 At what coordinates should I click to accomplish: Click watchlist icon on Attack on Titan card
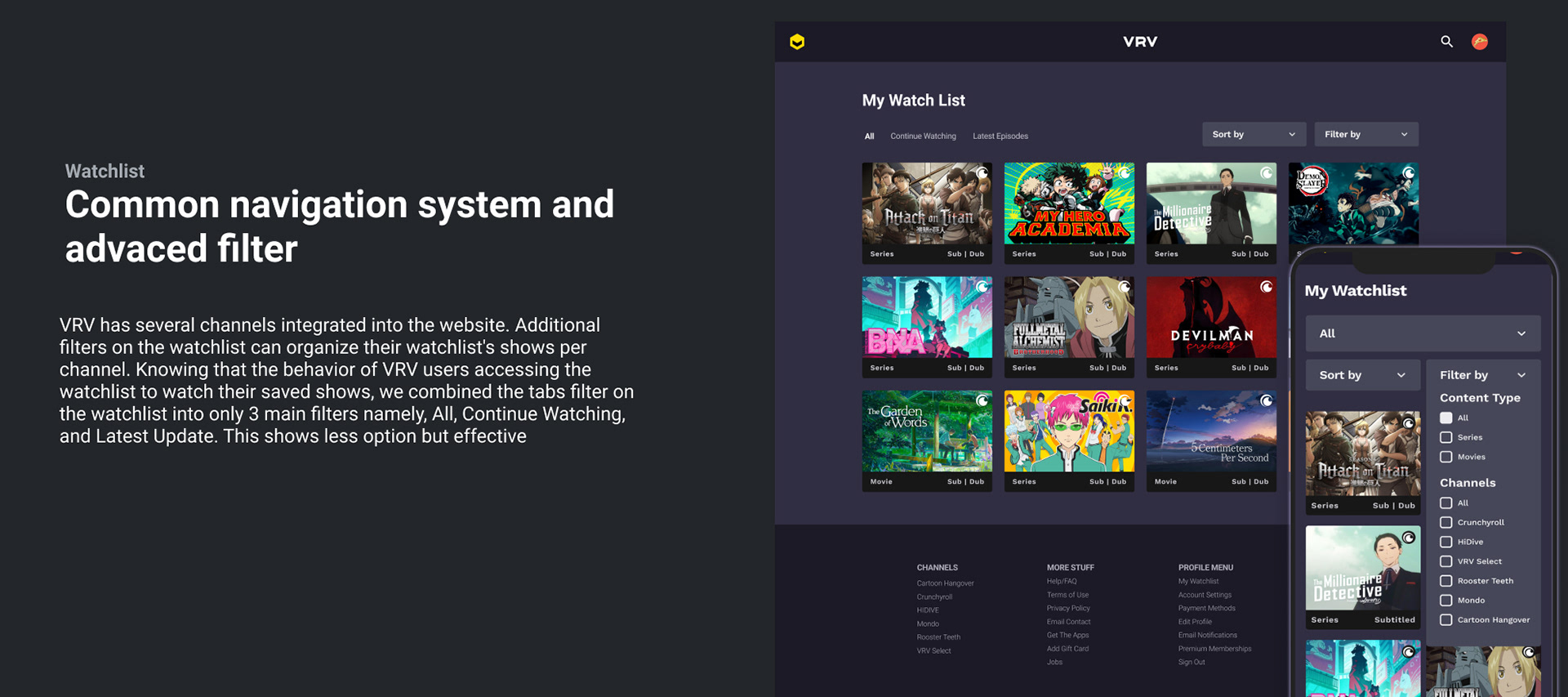tap(982, 173)
